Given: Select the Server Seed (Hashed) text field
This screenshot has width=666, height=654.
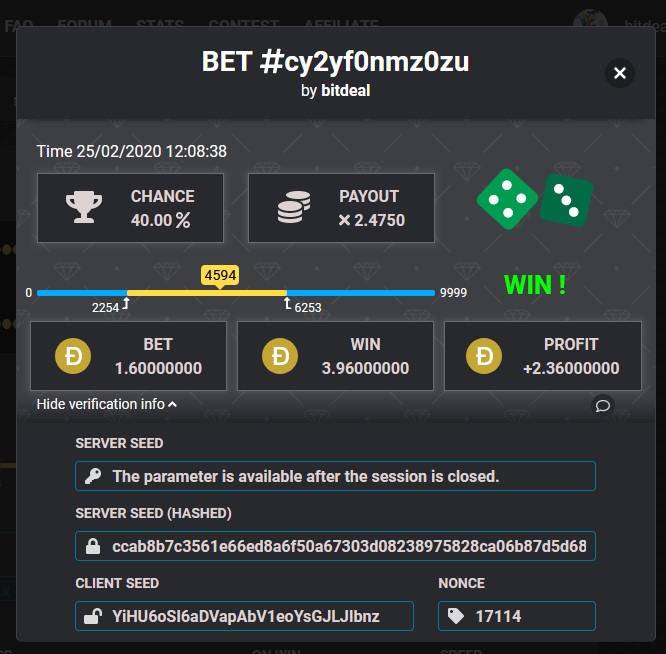Looking at the screenshot, I should [x=336, y=546].
